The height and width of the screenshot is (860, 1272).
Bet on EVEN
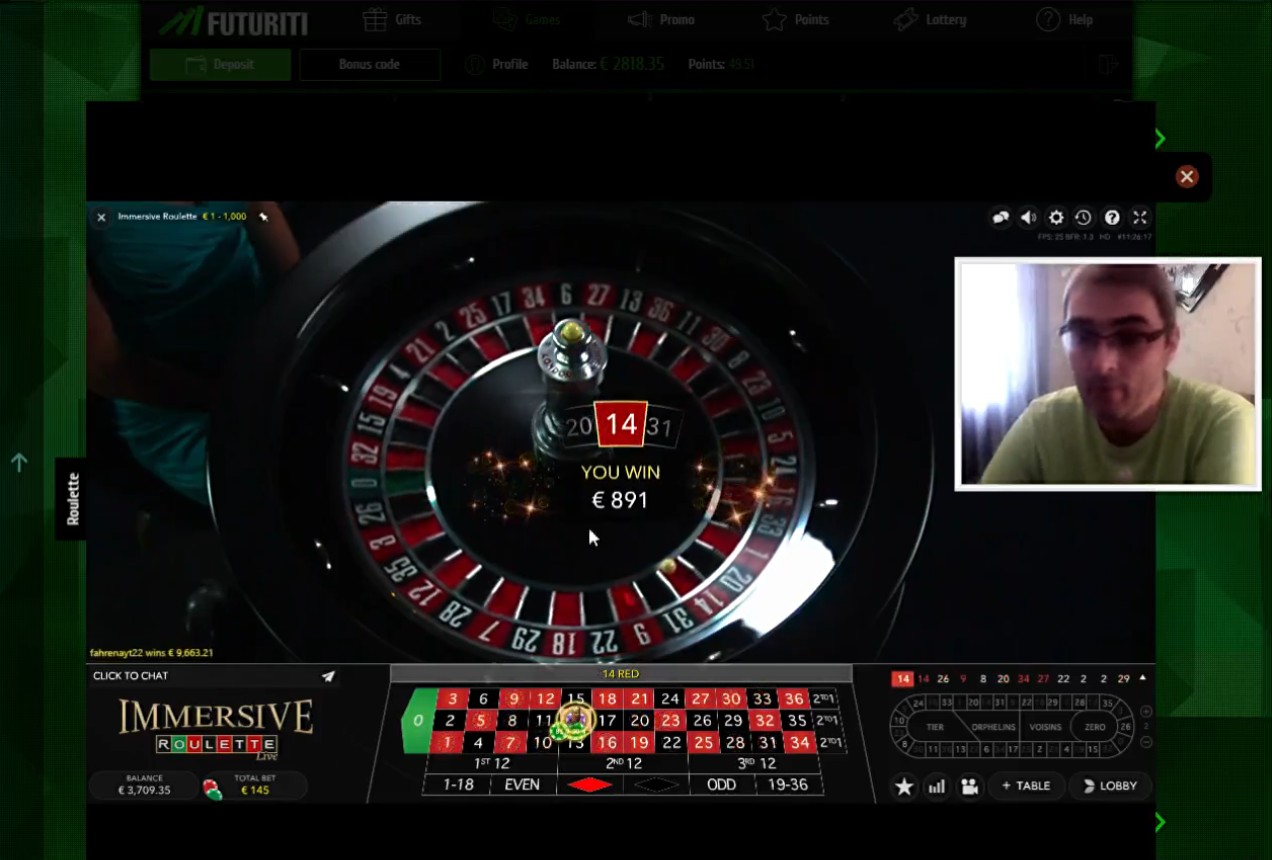tap(522, 785)
